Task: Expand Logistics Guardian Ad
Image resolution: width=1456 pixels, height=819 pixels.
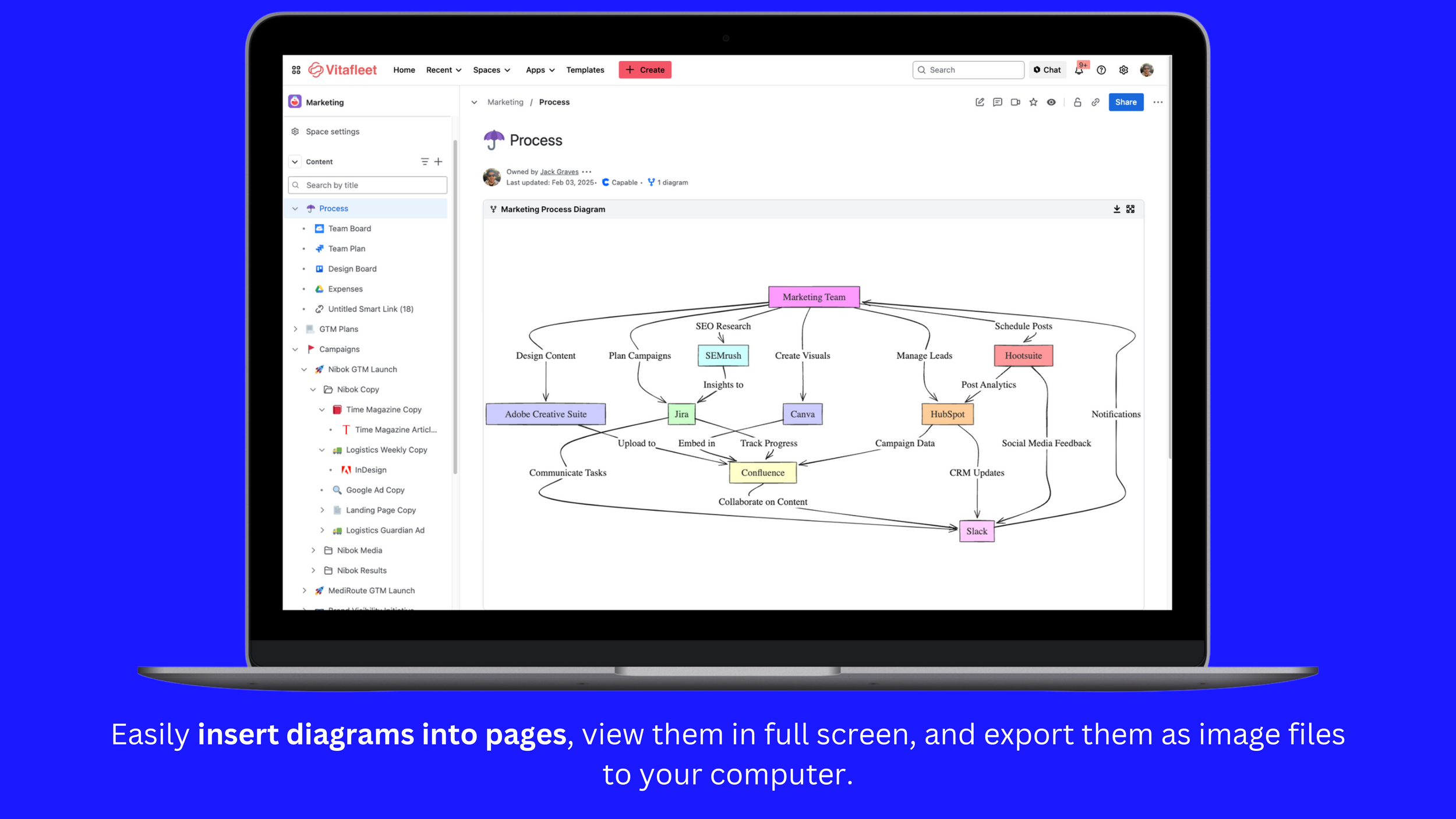Action: coord(322,530)
